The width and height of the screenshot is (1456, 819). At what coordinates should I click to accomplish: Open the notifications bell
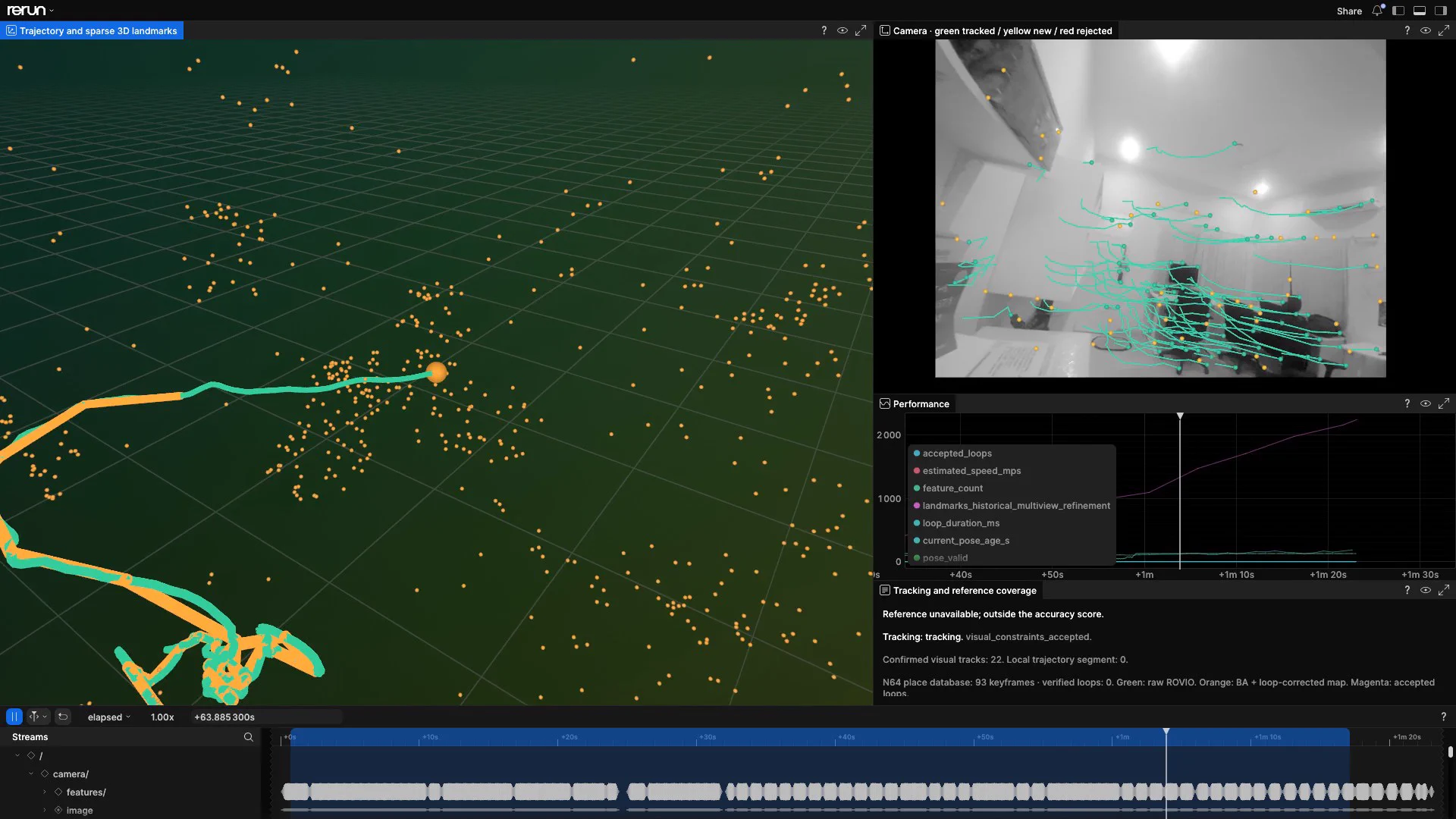pyautogui.click(x=1377, y=11)
